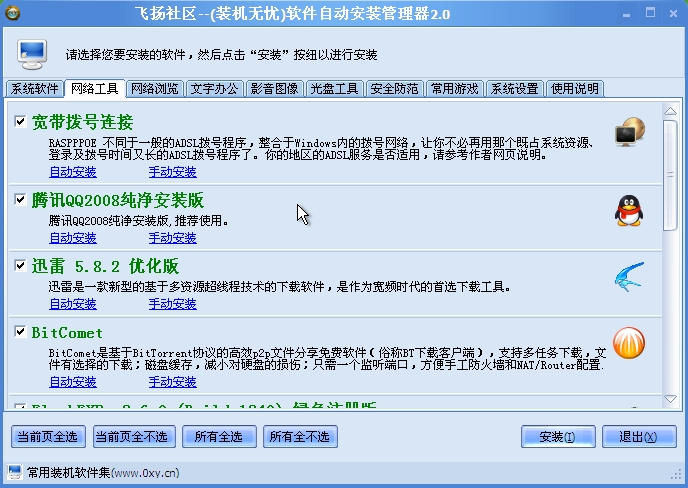Viewport: 688px width, 488px height.
Task: Select the 网络工具 tab
Action: 95,88
